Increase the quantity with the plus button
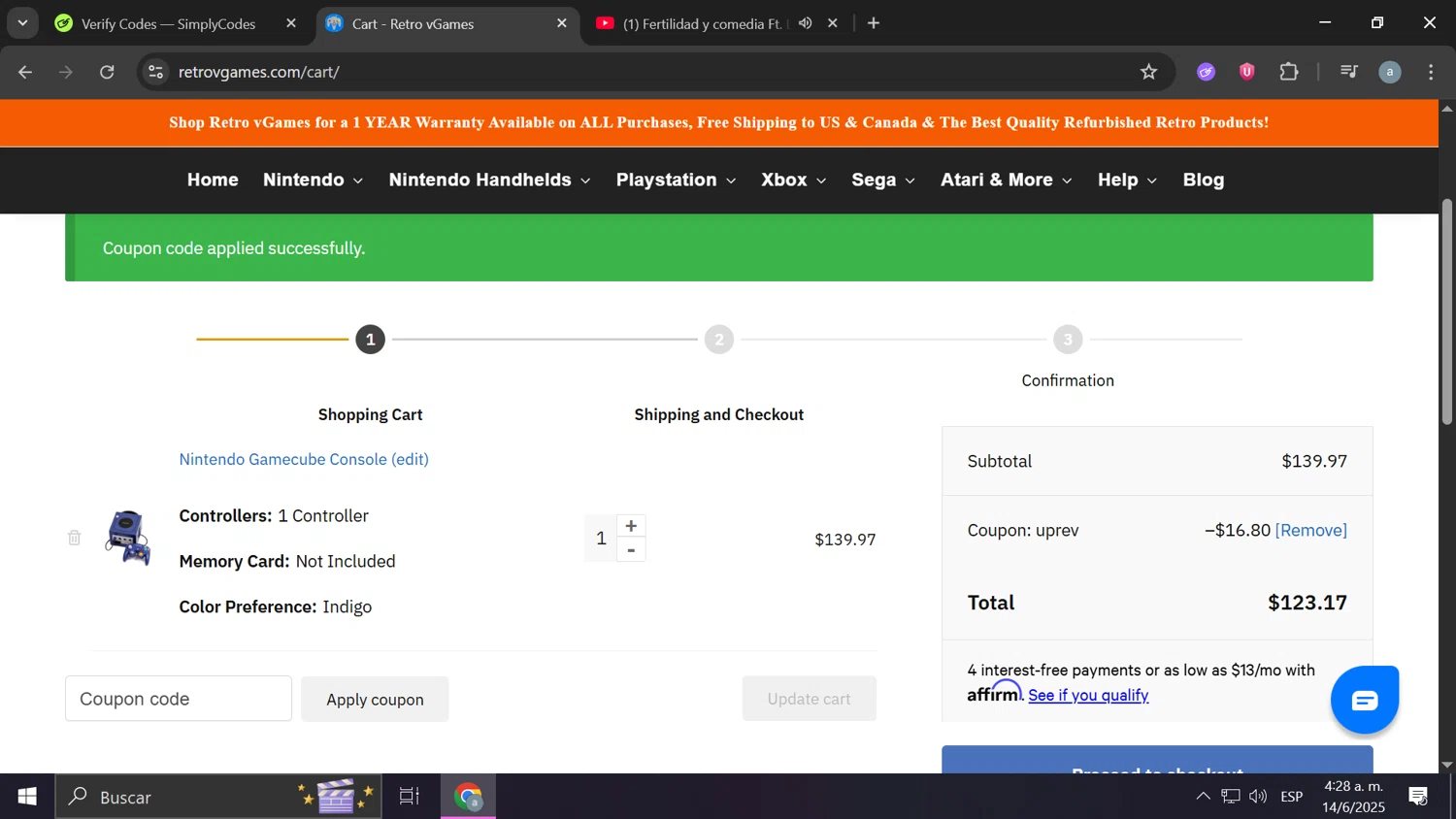 tap(631, 525)
